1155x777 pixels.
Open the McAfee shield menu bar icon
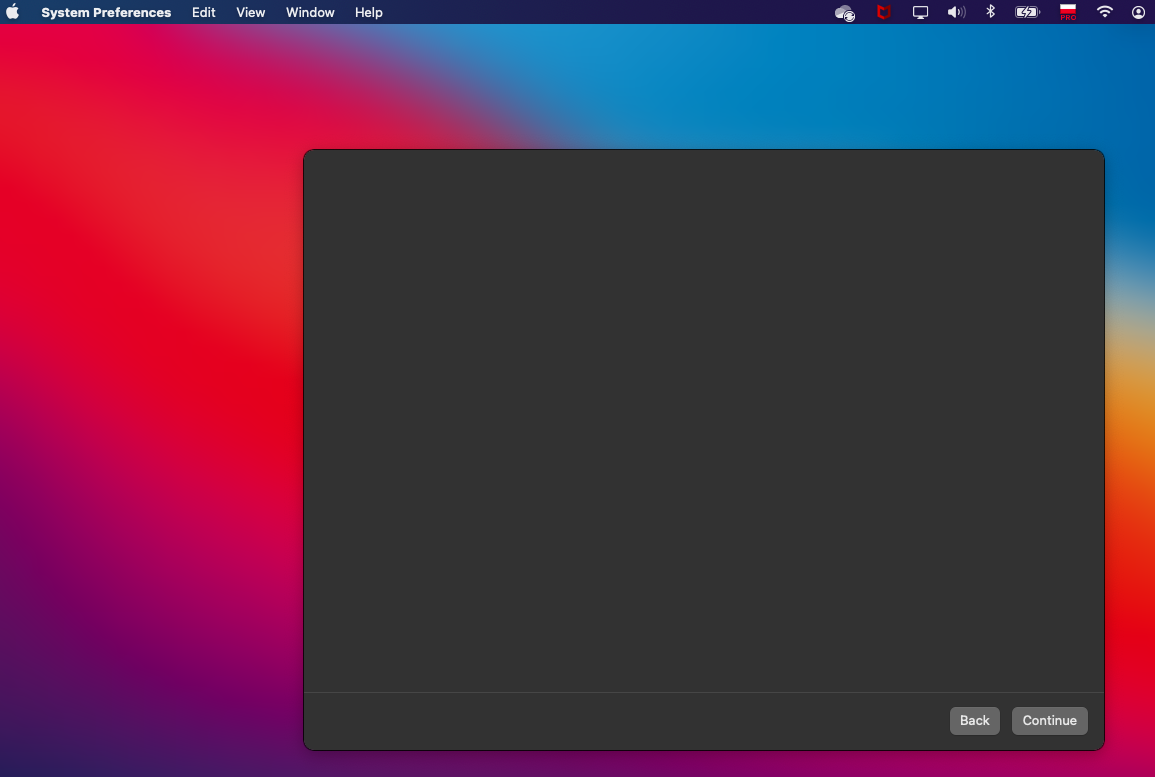pos(883,12)
